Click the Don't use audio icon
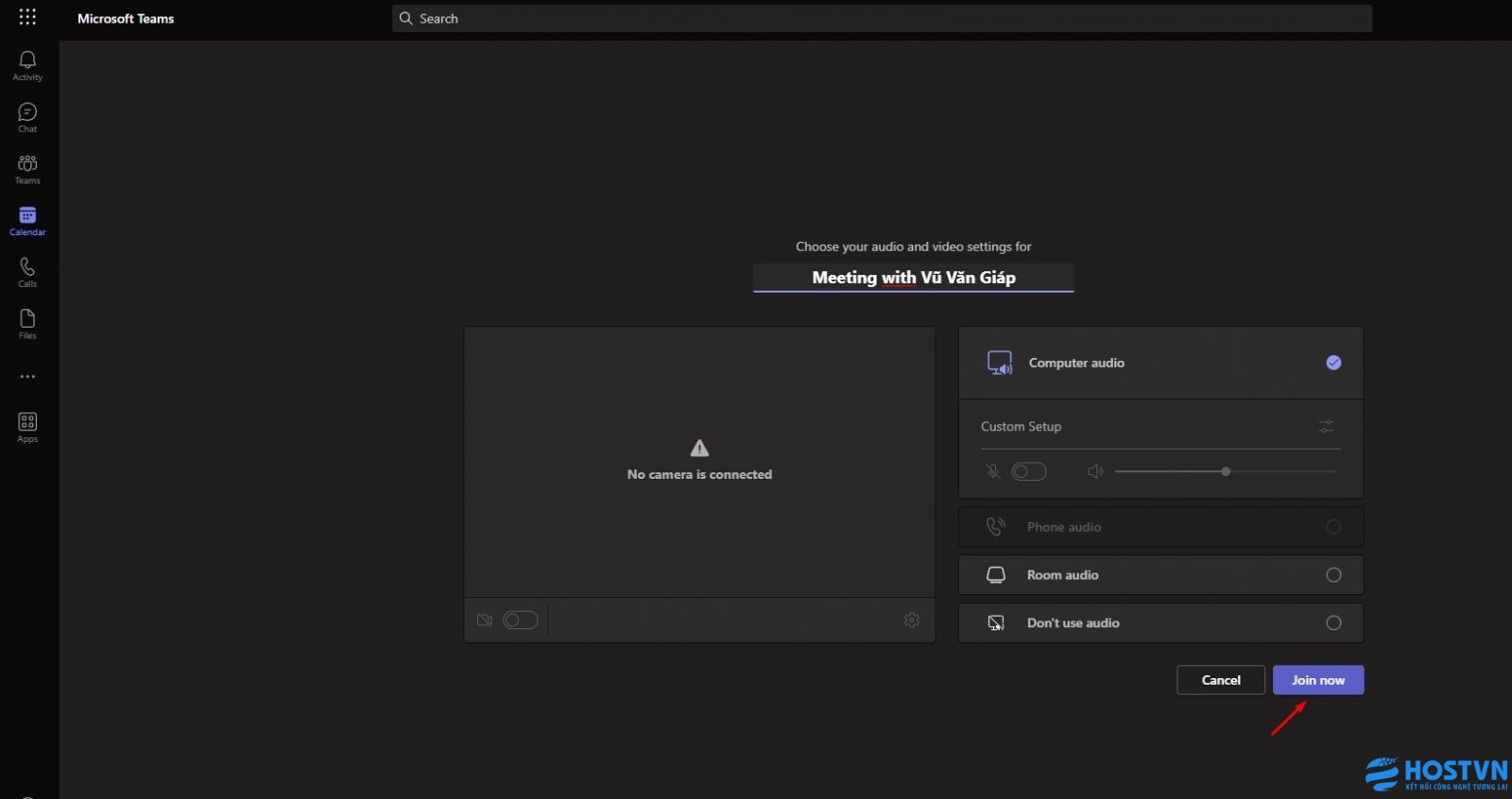 (x=996, y=622)
